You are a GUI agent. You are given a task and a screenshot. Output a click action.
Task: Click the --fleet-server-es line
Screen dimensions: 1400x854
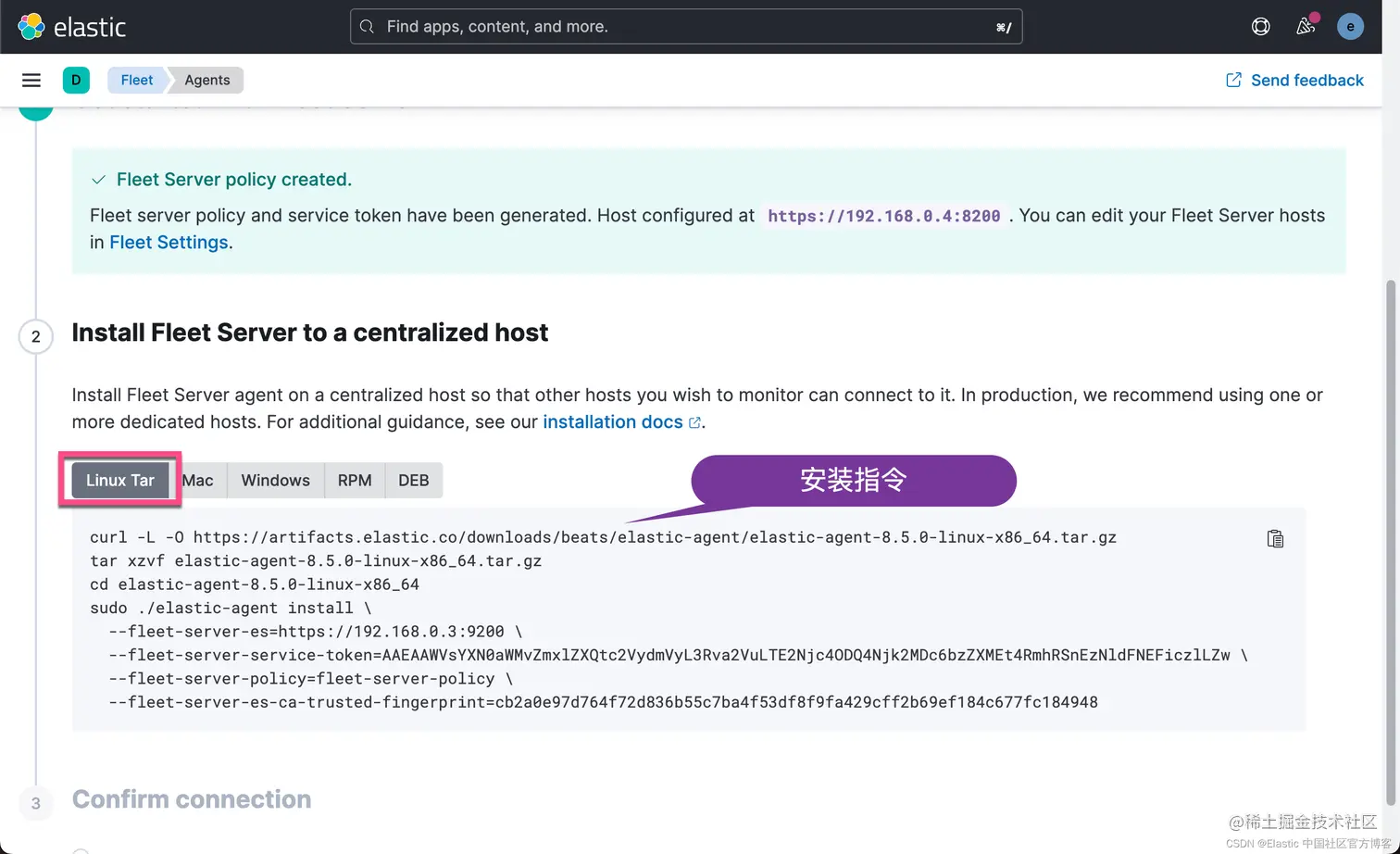coord(316,632)
